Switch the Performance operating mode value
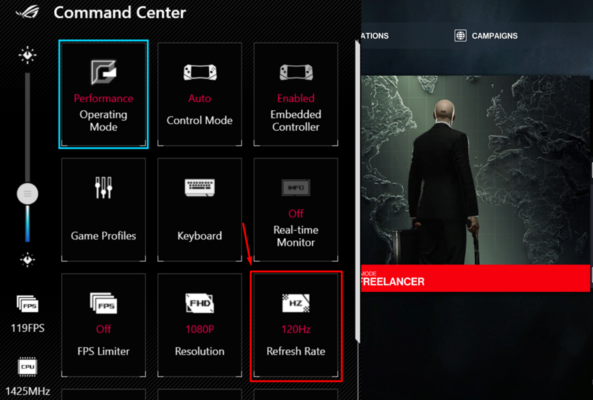The height and width of the screenshot is (400, 593). click(x=103, y=98)
